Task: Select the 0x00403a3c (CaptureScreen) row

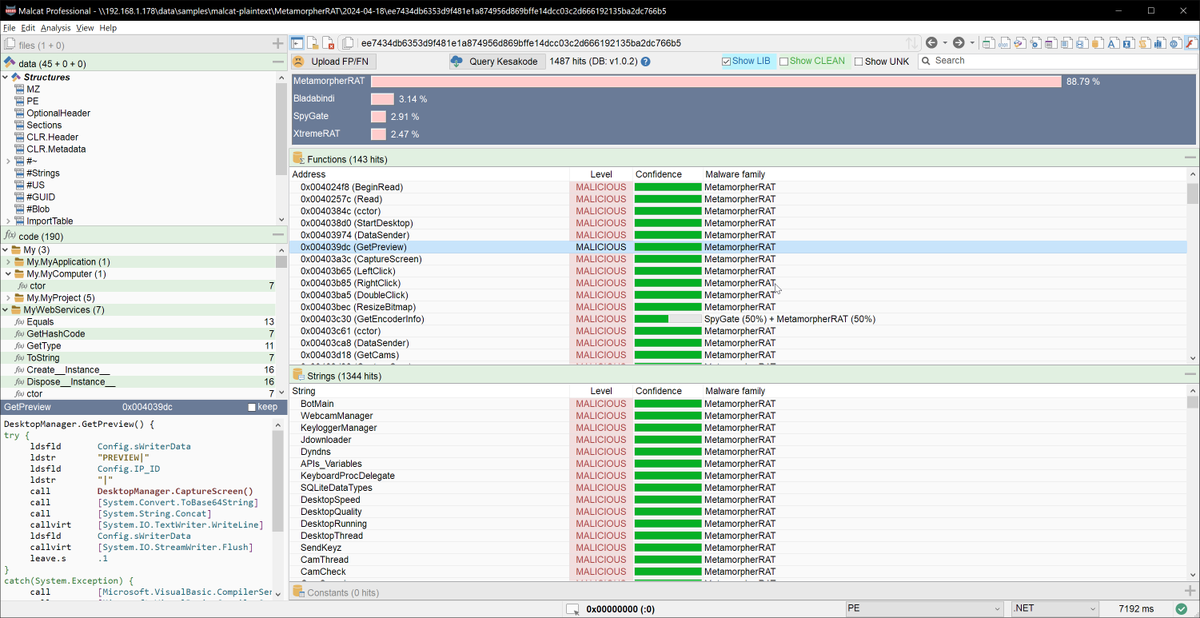Action: 738,259
